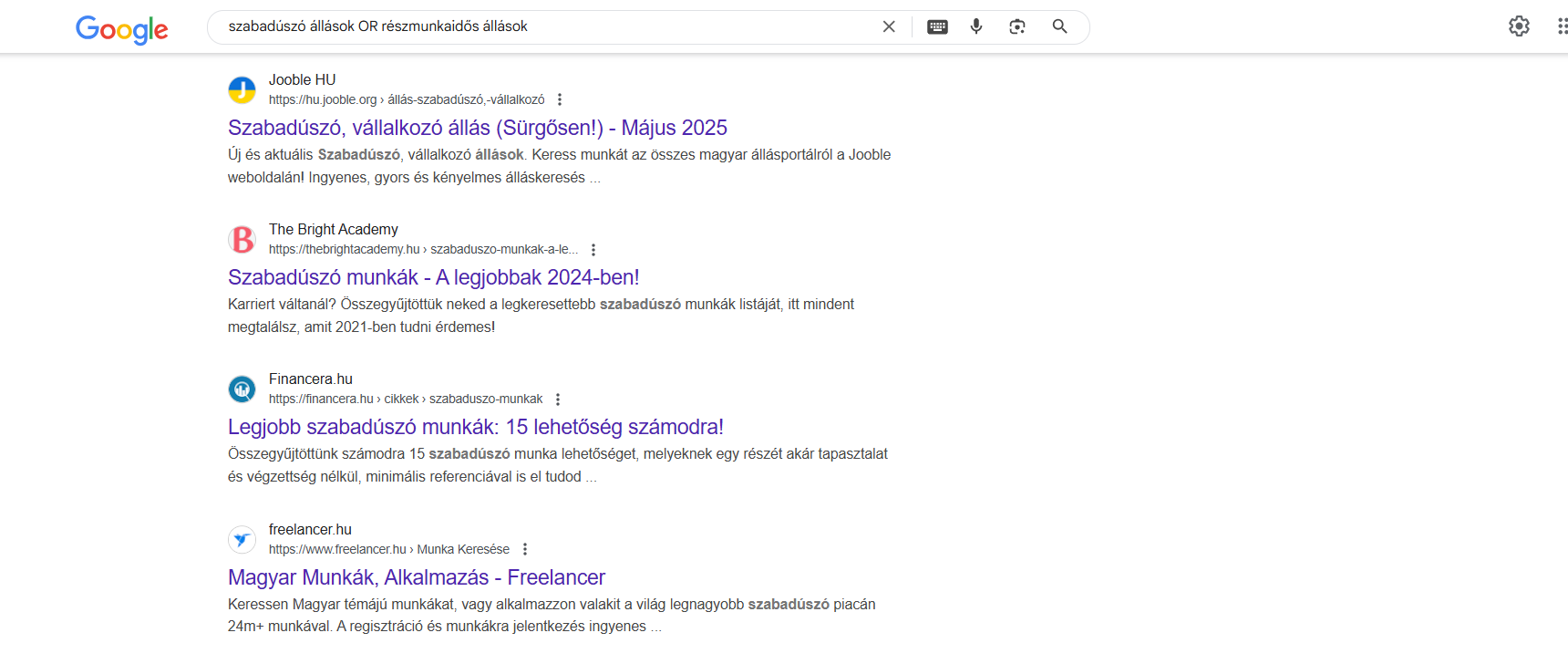This screenshot has height=664, width=1568.
Task: Open "Magyar Munkák, Alkalmazás - Freelancer" link
Action: click(x=417, y=577)
